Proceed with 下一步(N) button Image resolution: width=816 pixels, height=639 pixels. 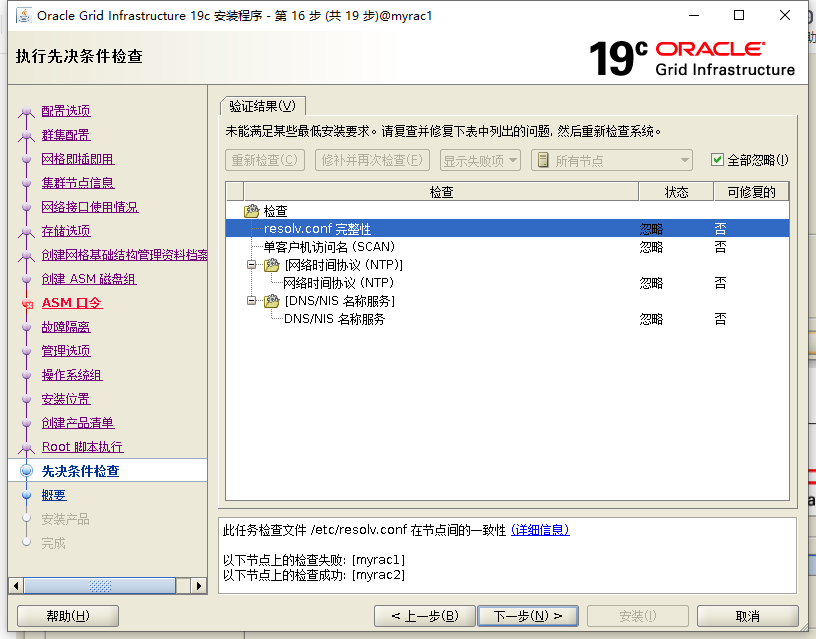coord(528,616)
